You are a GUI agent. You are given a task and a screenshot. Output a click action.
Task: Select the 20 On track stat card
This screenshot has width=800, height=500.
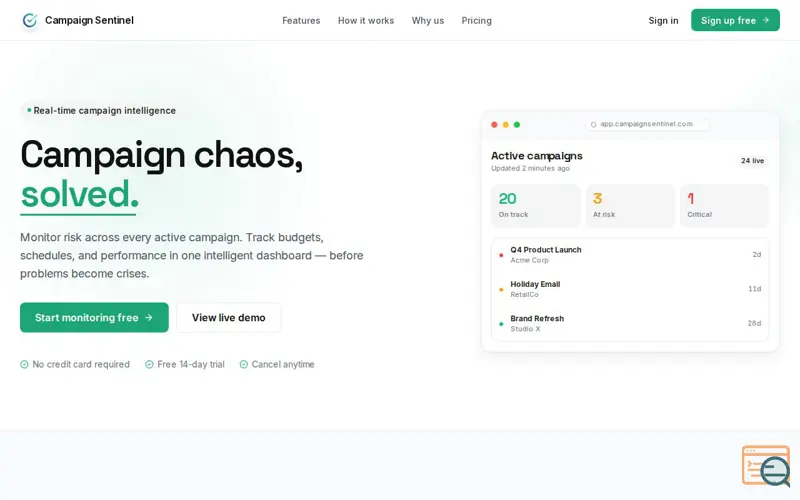(535, 206)
